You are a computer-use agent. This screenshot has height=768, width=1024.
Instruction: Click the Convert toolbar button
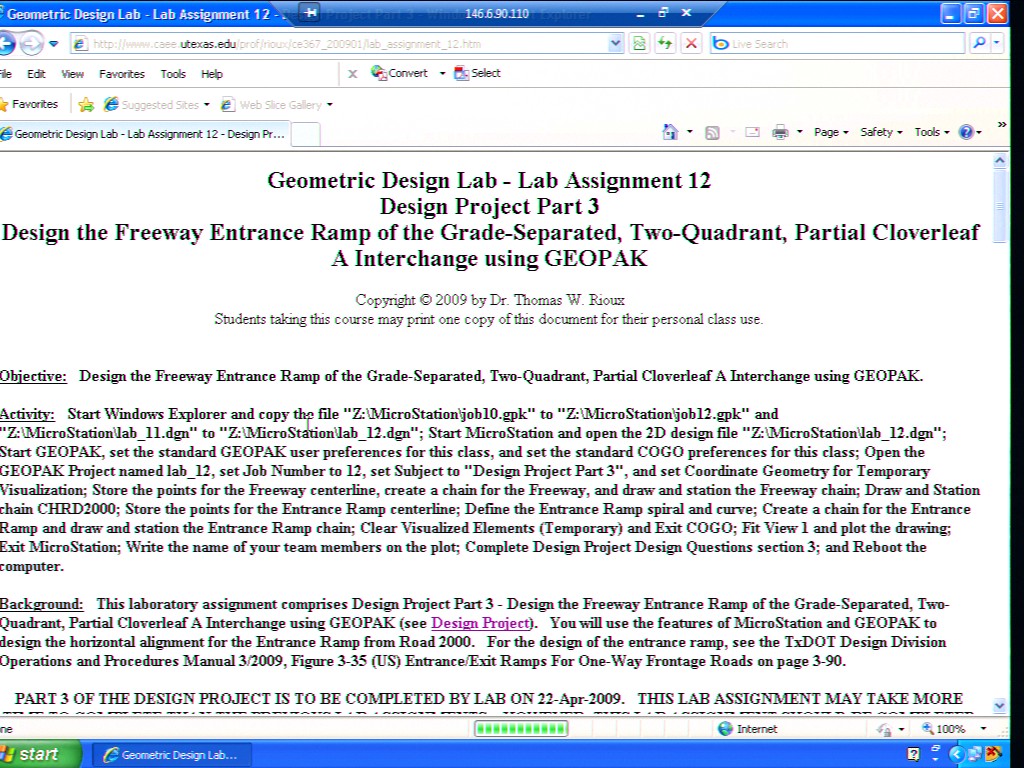point(399,73)
